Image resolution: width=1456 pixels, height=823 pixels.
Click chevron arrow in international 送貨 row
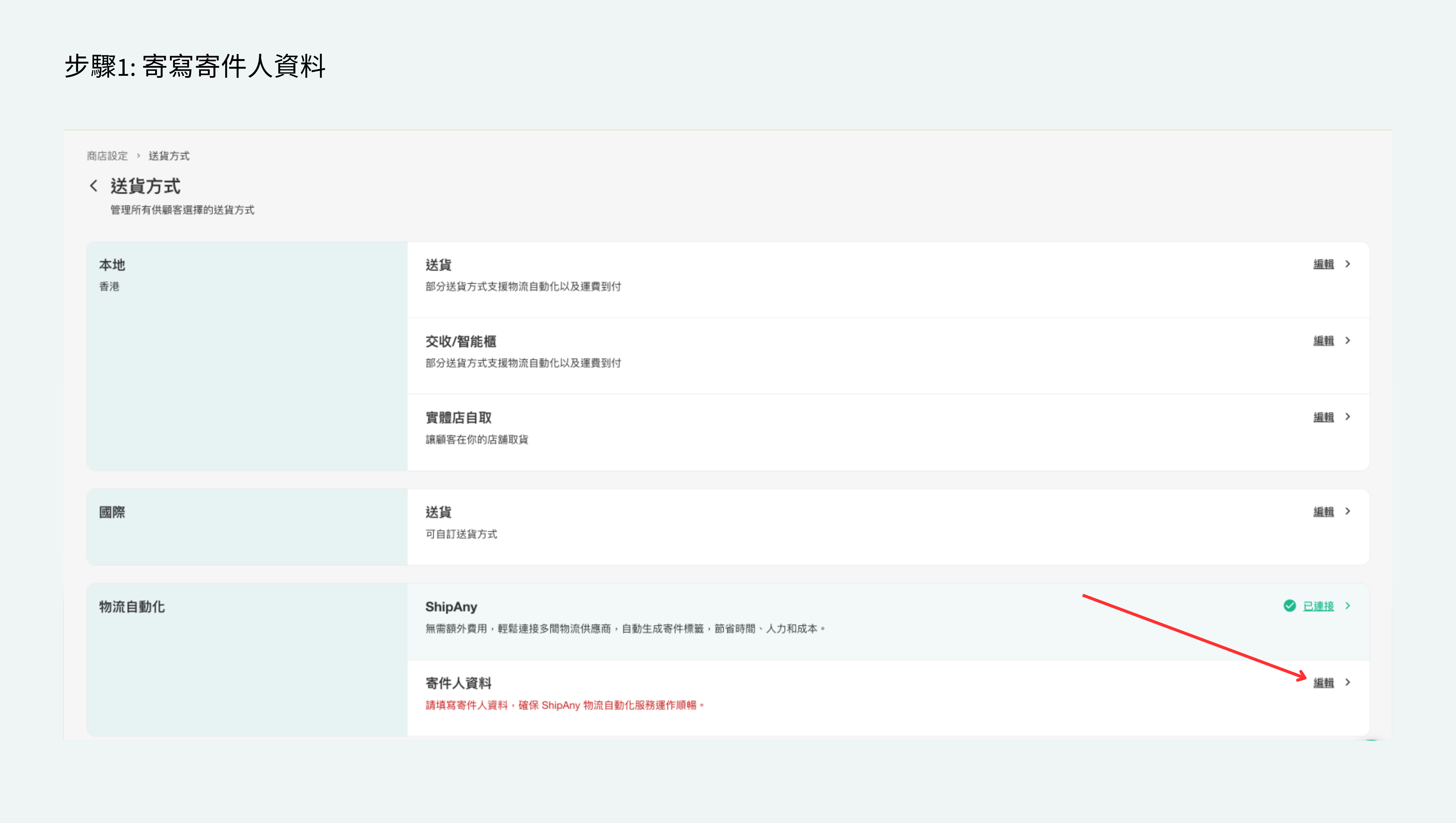(1348, 511)
